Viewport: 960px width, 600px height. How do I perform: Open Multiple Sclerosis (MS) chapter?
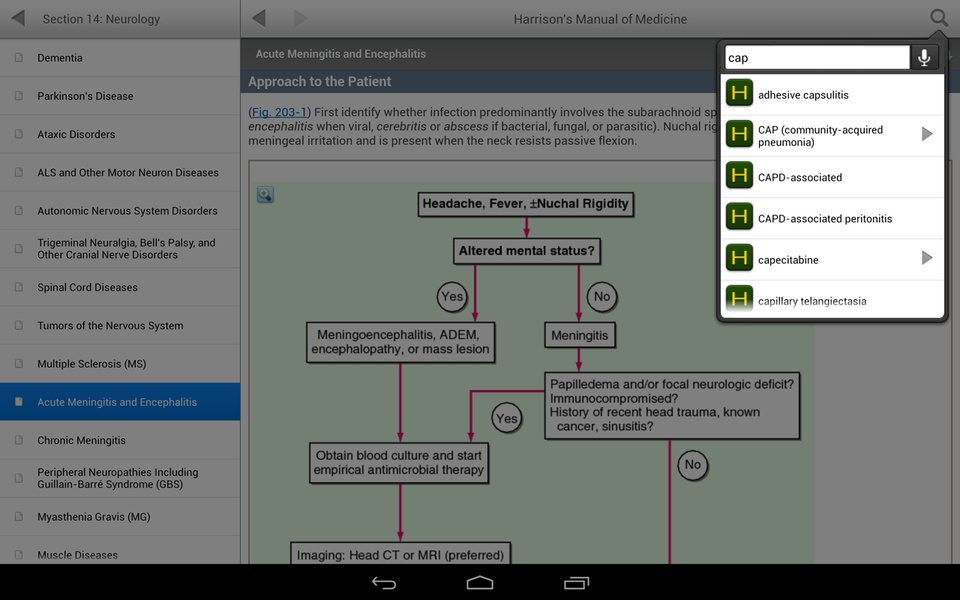point(120,364)
